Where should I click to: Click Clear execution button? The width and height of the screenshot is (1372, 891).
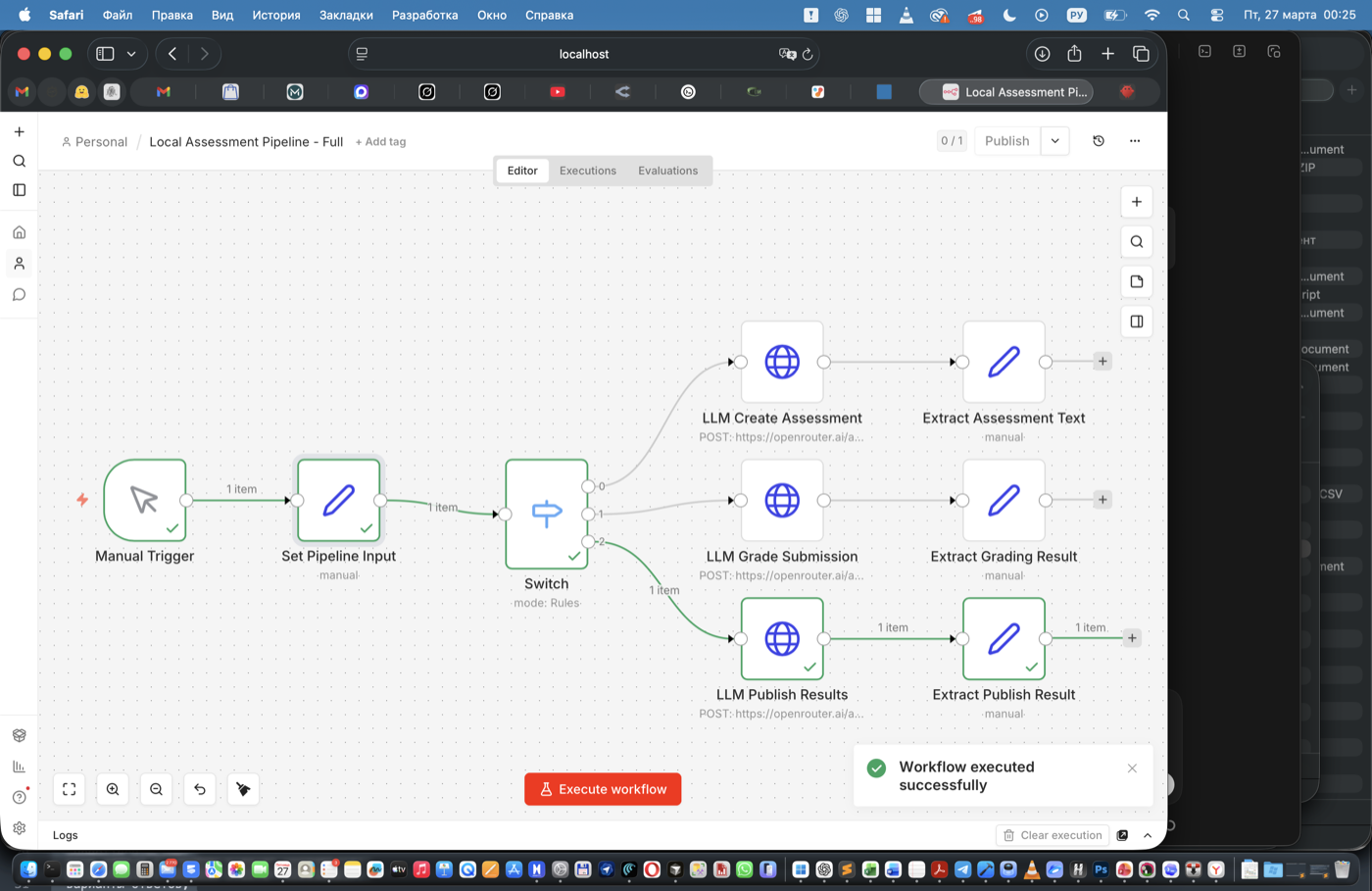(x=1053, y=835)
